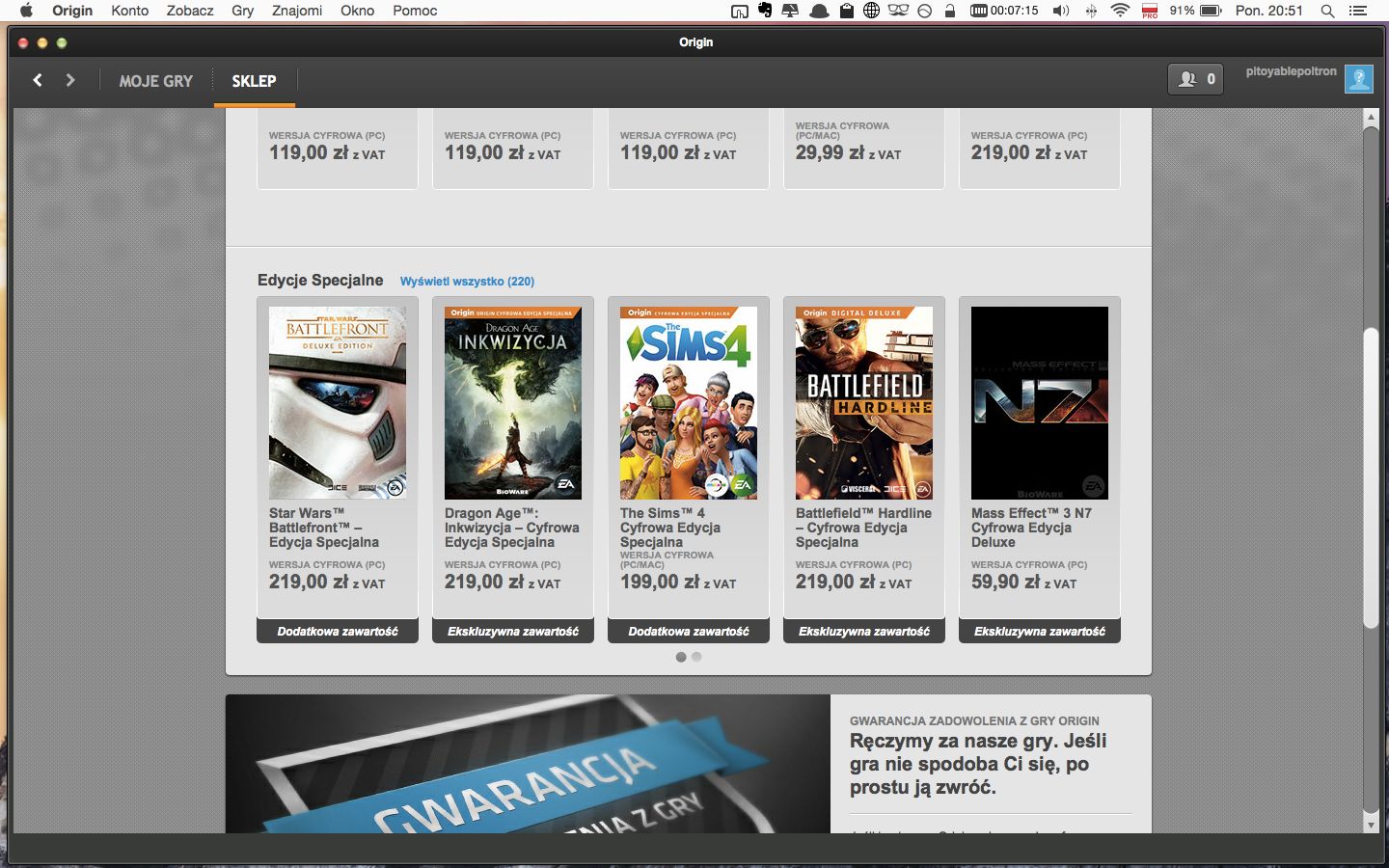Click the padlock menu bar icon

pyautogui.click(x=949, y=11)
